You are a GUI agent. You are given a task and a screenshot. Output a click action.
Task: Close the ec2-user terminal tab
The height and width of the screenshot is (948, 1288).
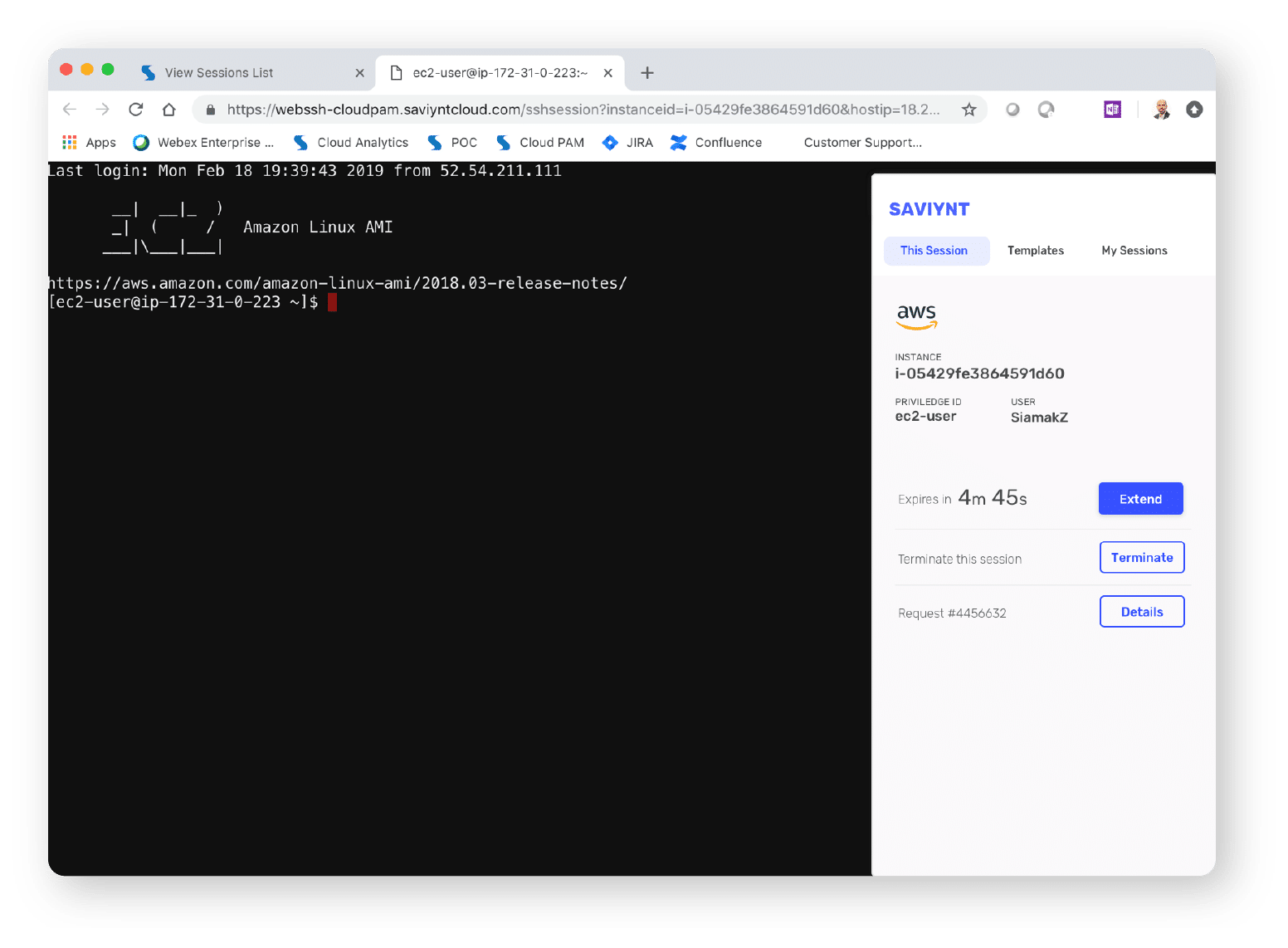[x=608, y=73]
